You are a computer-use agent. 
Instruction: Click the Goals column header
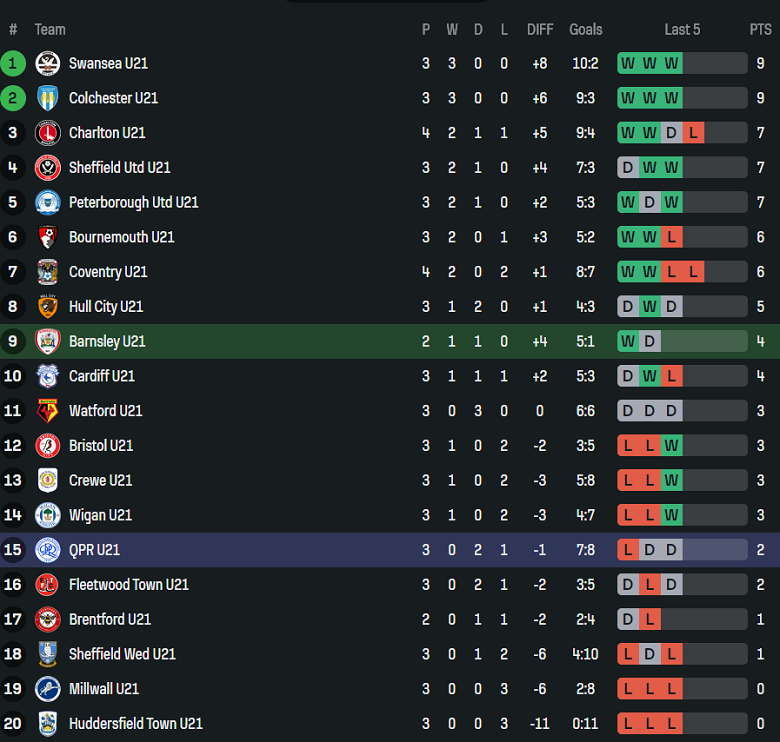pos(586,30)
